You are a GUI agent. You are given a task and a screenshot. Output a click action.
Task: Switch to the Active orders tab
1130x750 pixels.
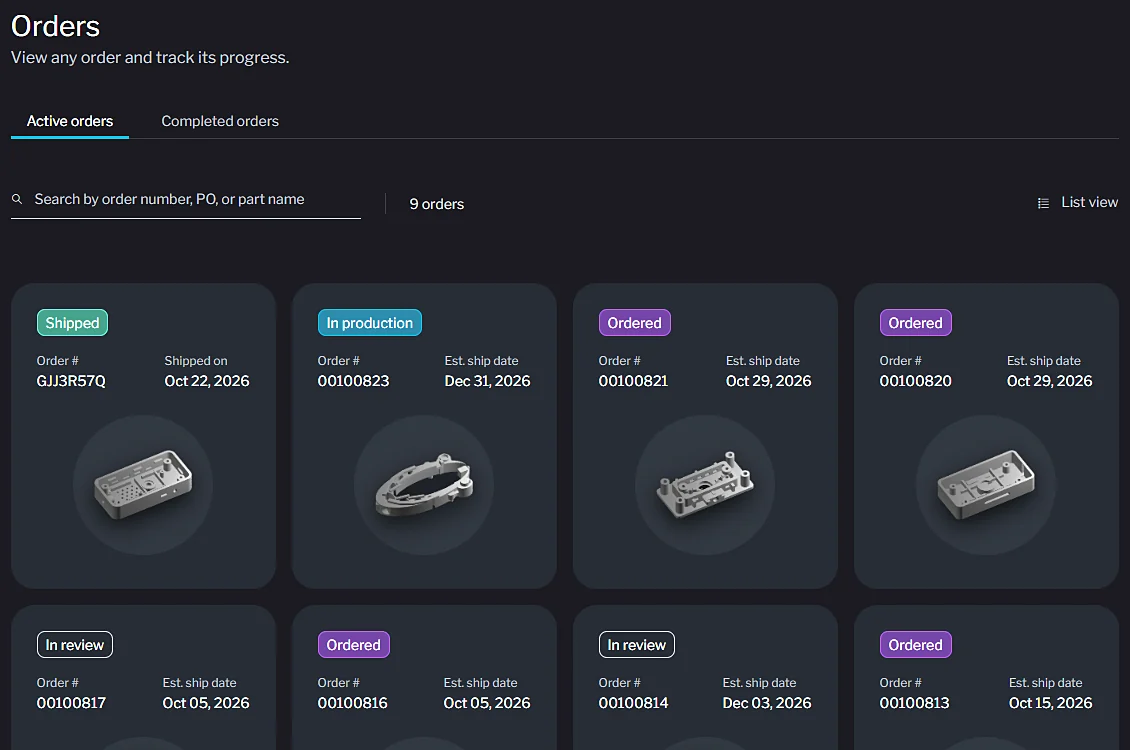(x=70, y=121)
